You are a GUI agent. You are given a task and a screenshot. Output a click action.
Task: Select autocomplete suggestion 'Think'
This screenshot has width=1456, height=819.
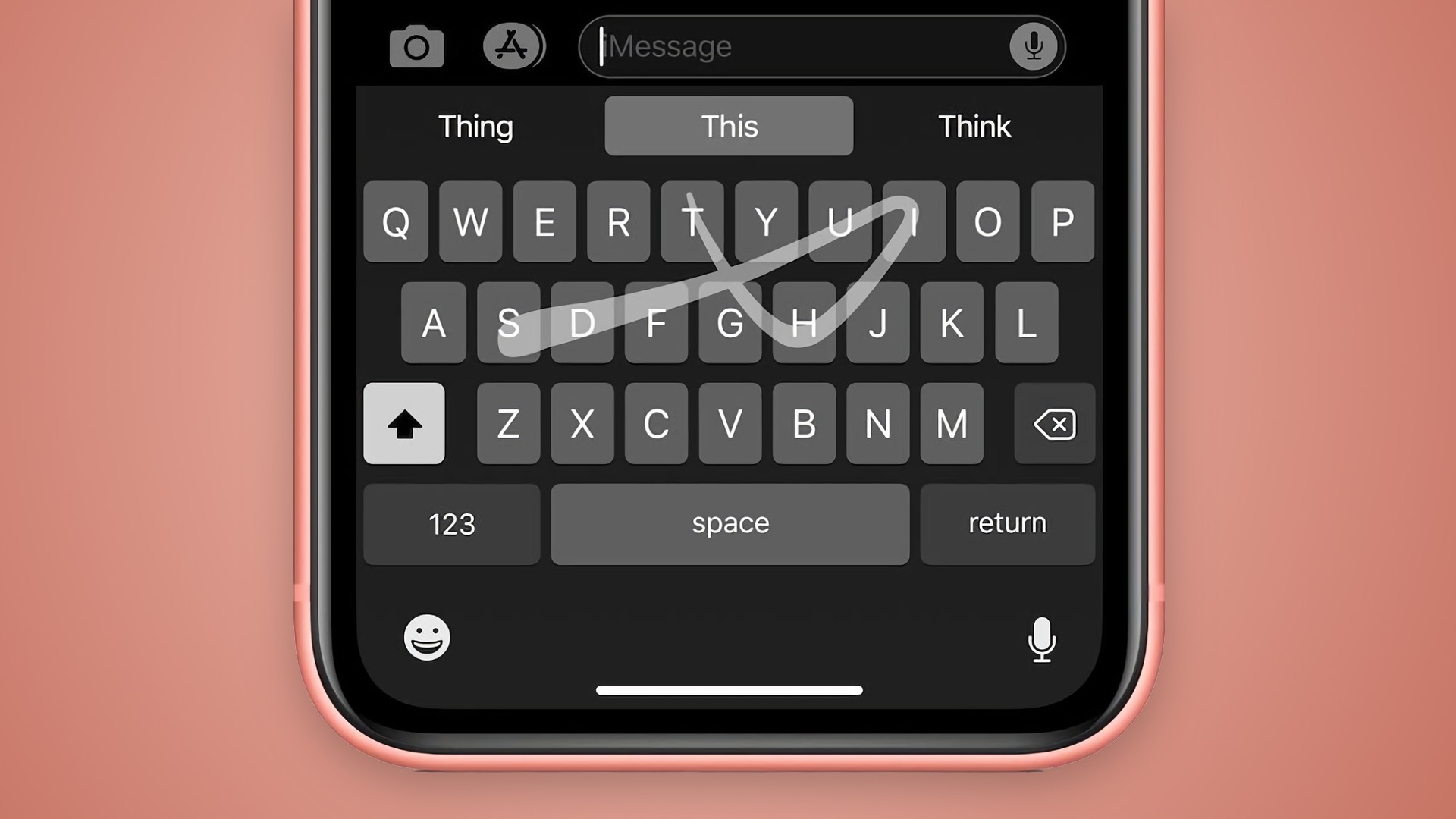(974, 125)
